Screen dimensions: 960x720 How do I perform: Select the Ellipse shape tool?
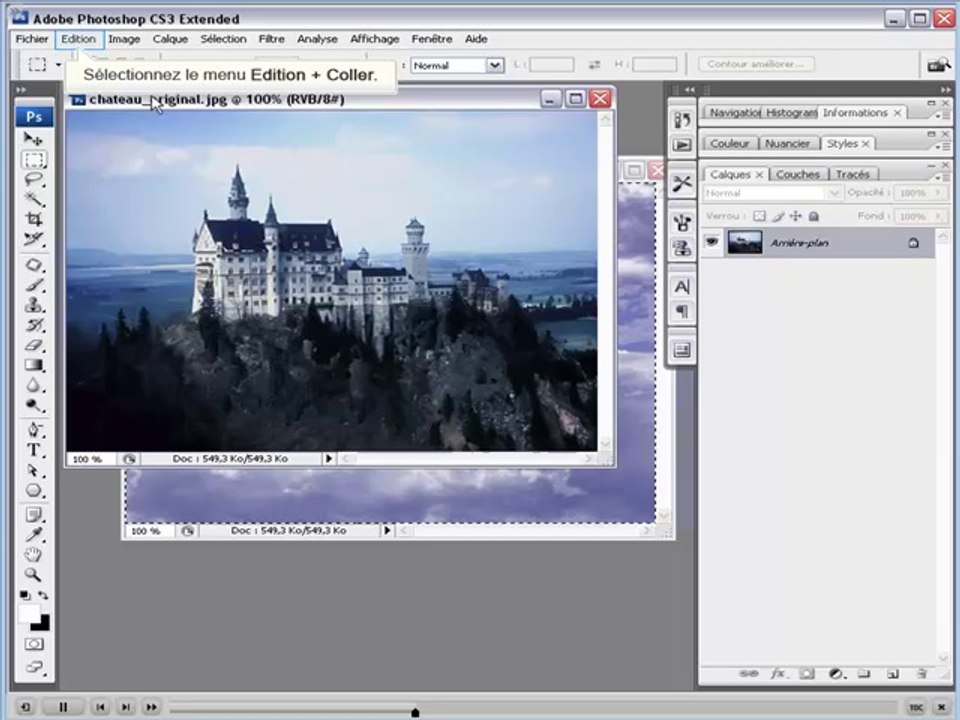[34, 490]
